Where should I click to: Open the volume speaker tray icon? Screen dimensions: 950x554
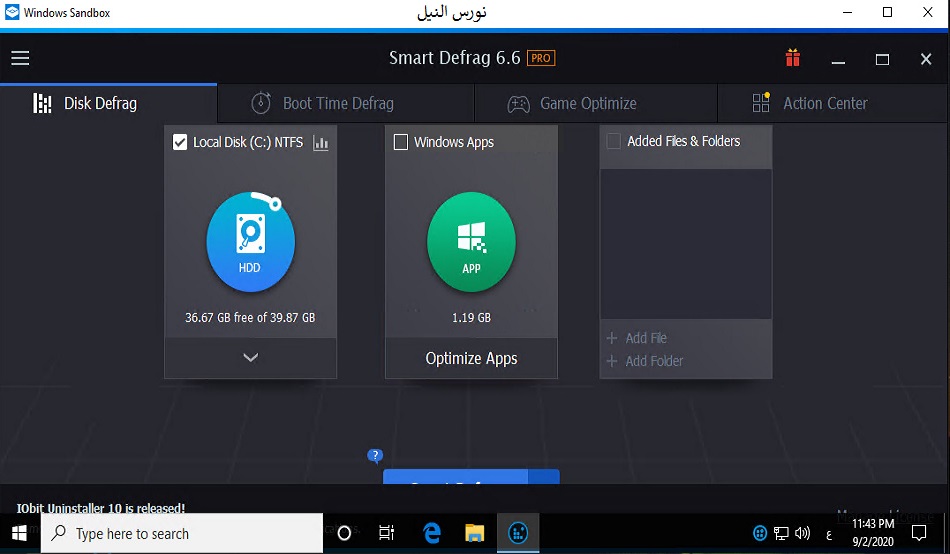coord(803,533)
